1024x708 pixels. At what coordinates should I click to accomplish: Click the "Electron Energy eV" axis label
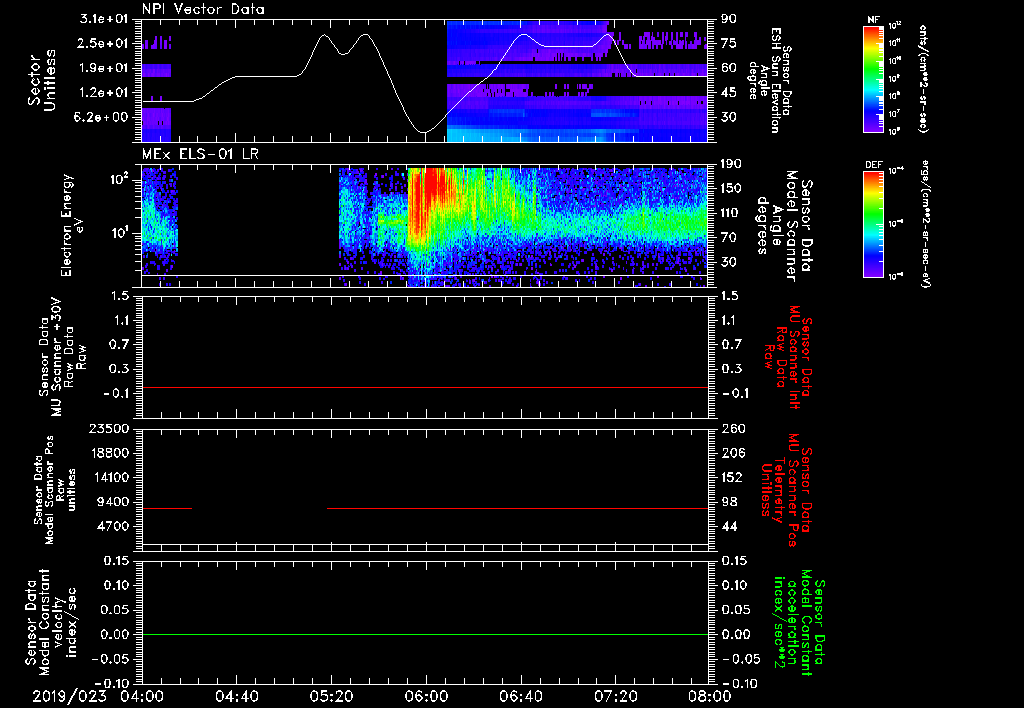coord(72,225)
